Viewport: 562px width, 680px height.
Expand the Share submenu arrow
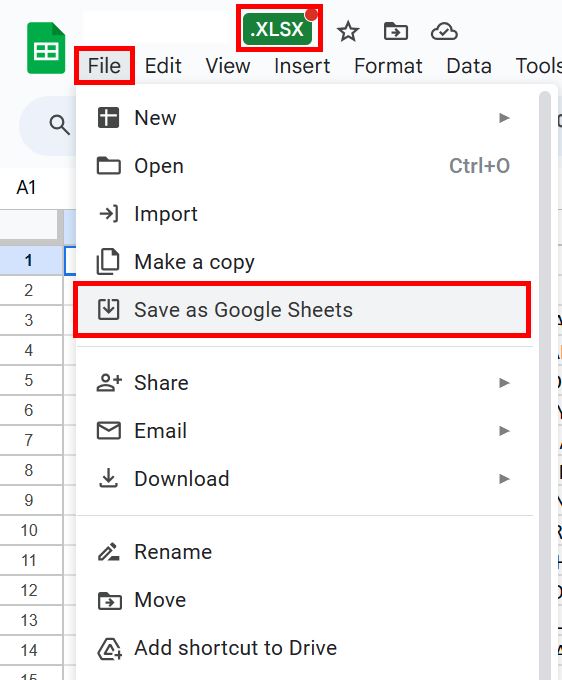504,383
